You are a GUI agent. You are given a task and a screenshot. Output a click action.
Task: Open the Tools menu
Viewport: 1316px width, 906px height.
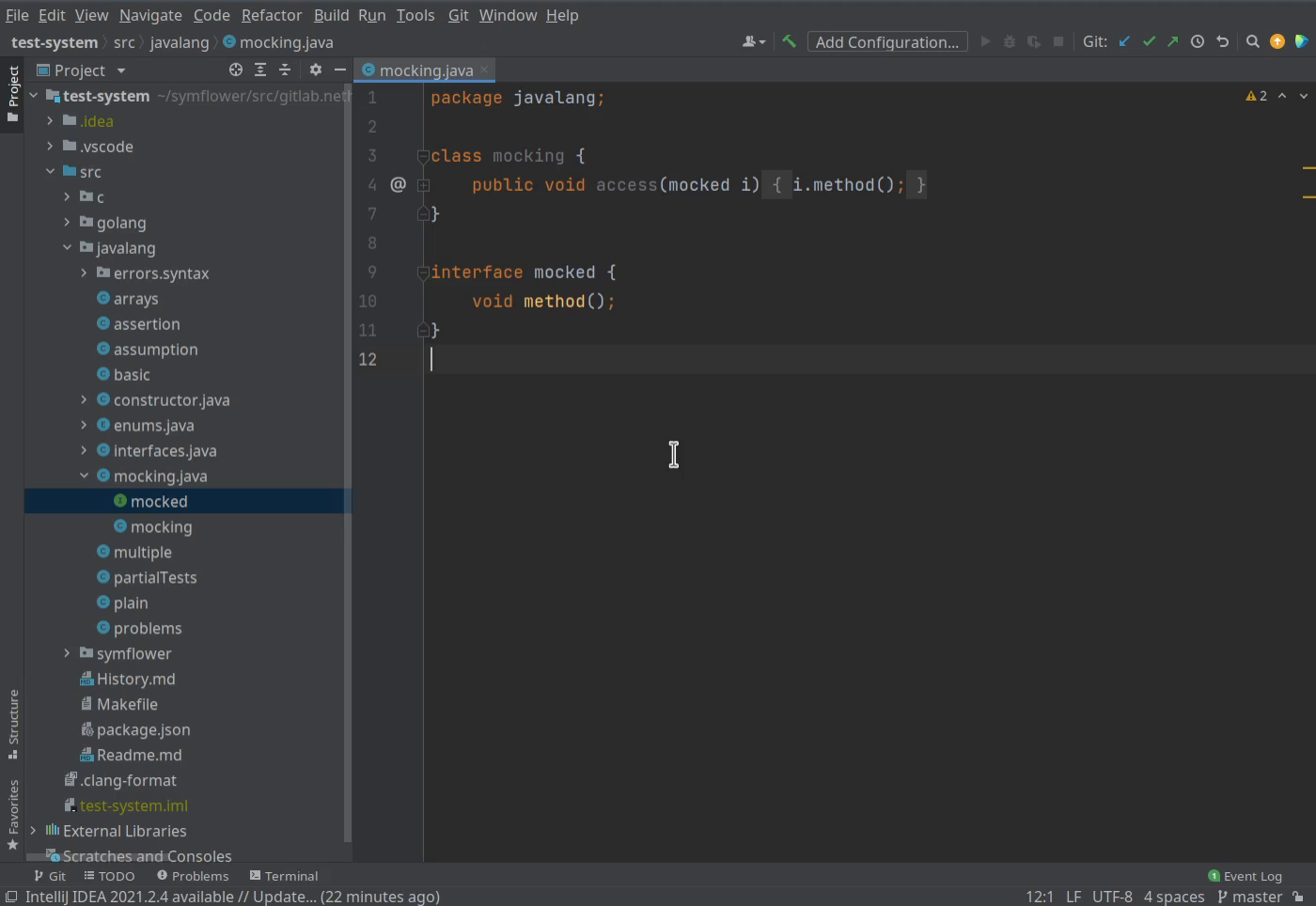pos(415,15)
